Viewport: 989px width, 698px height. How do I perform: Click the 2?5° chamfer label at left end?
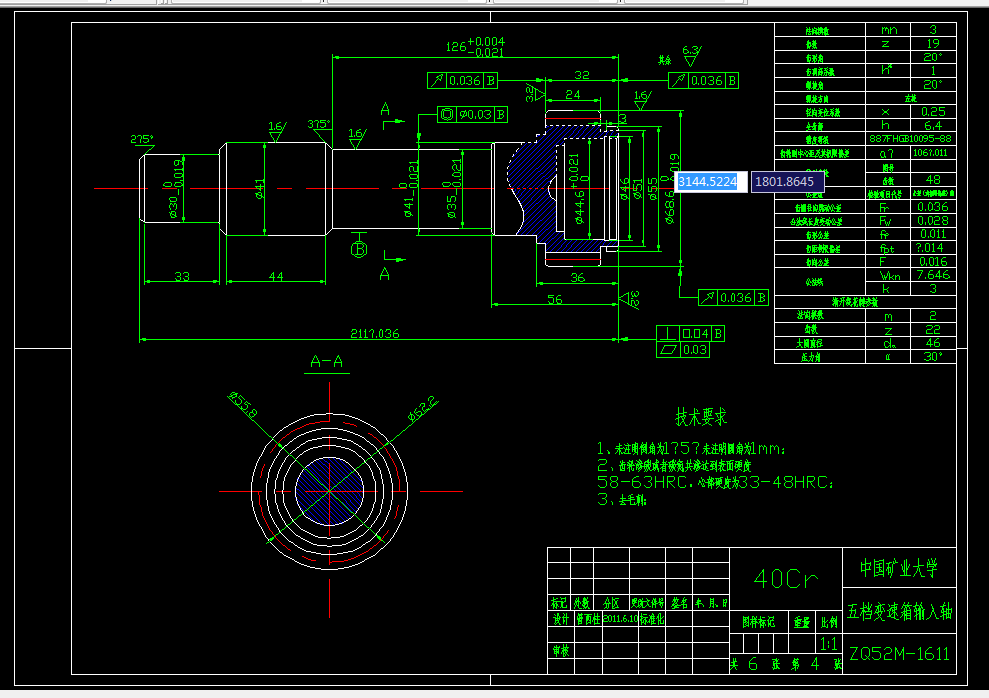click(142, 139)
